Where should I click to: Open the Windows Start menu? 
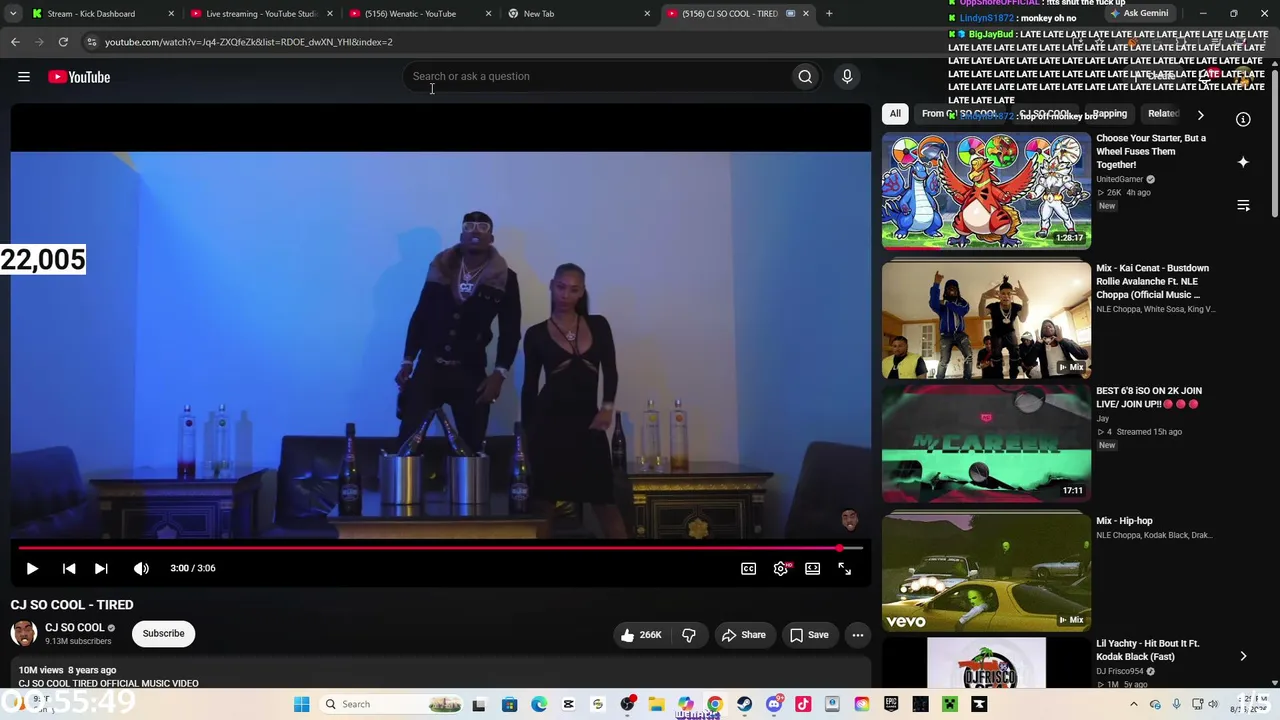(301, 704)
